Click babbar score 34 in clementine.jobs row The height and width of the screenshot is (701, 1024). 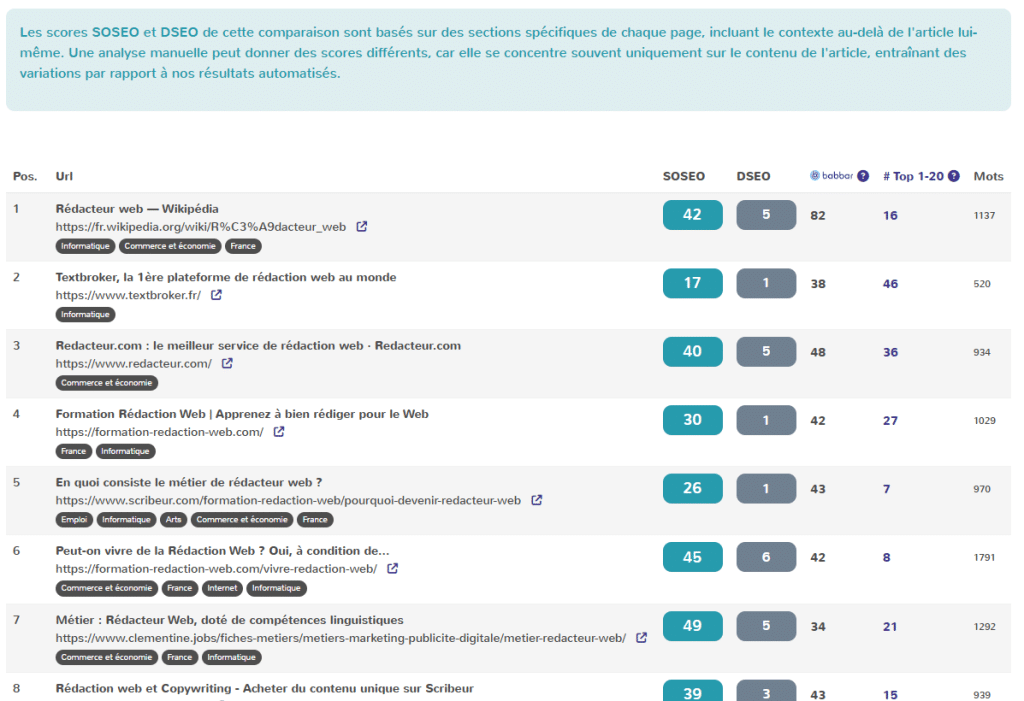coord(818,627)
